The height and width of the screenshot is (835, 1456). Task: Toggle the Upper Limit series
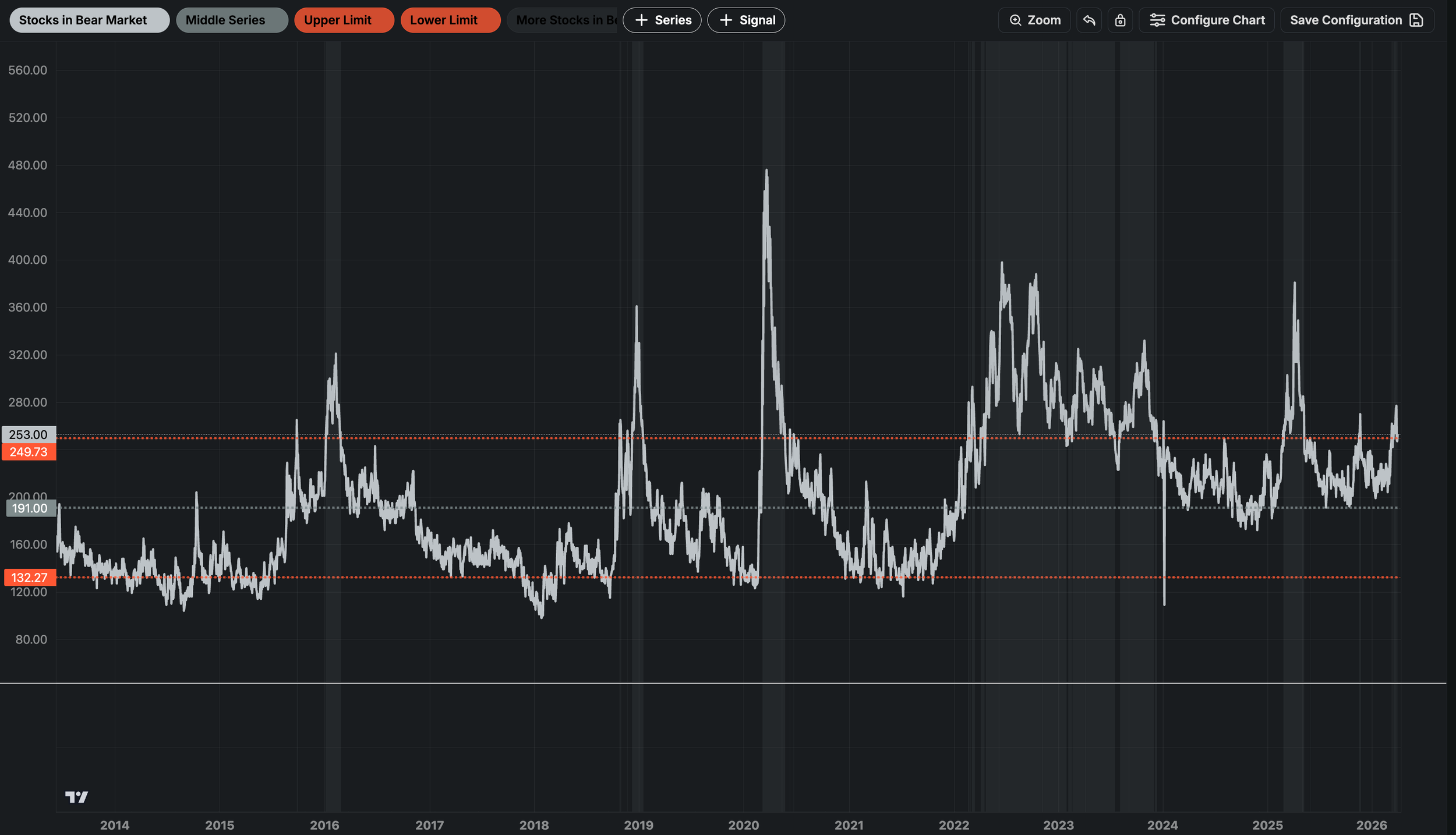point(344,20)
